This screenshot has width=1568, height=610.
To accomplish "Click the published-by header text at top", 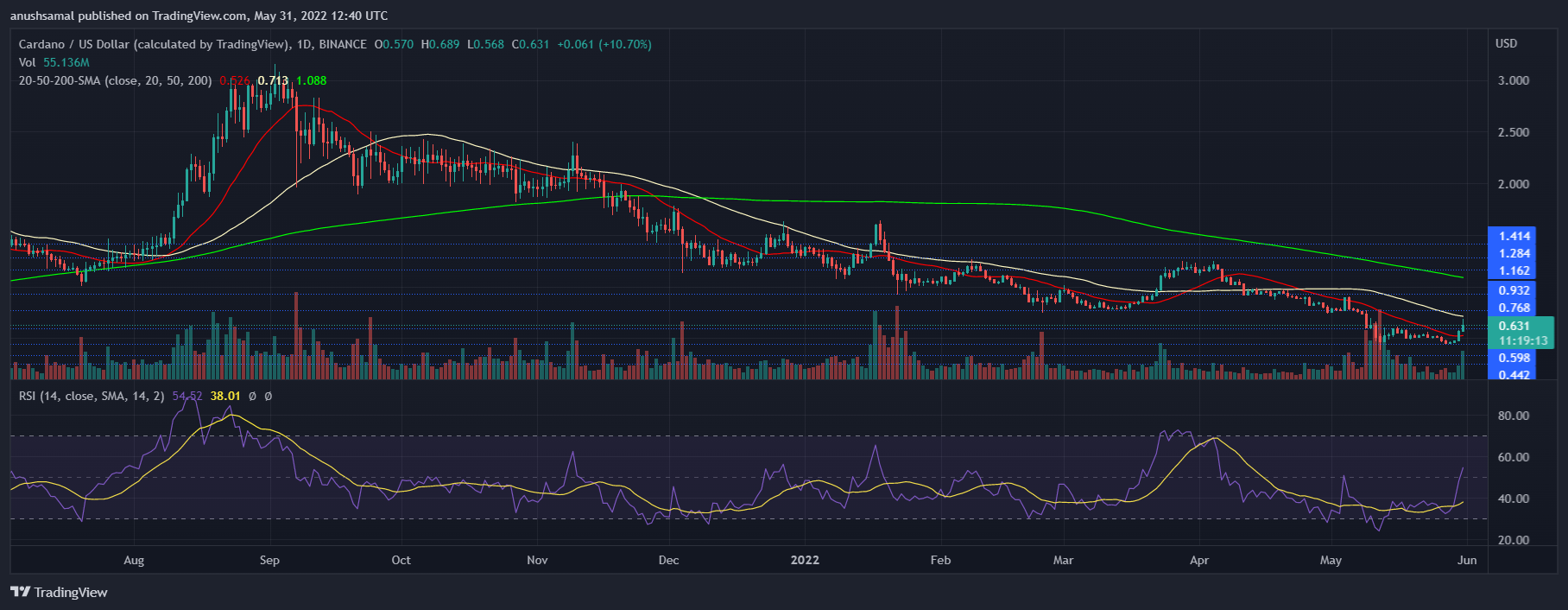I will [199, 16].
